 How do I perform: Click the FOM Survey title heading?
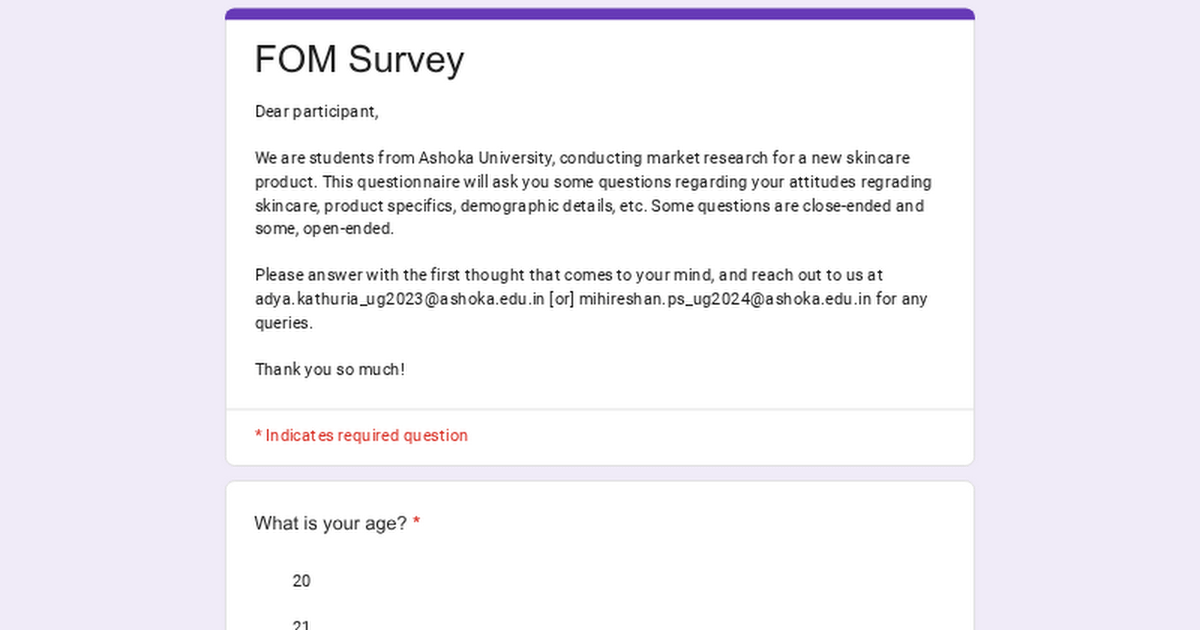[359, 60]
